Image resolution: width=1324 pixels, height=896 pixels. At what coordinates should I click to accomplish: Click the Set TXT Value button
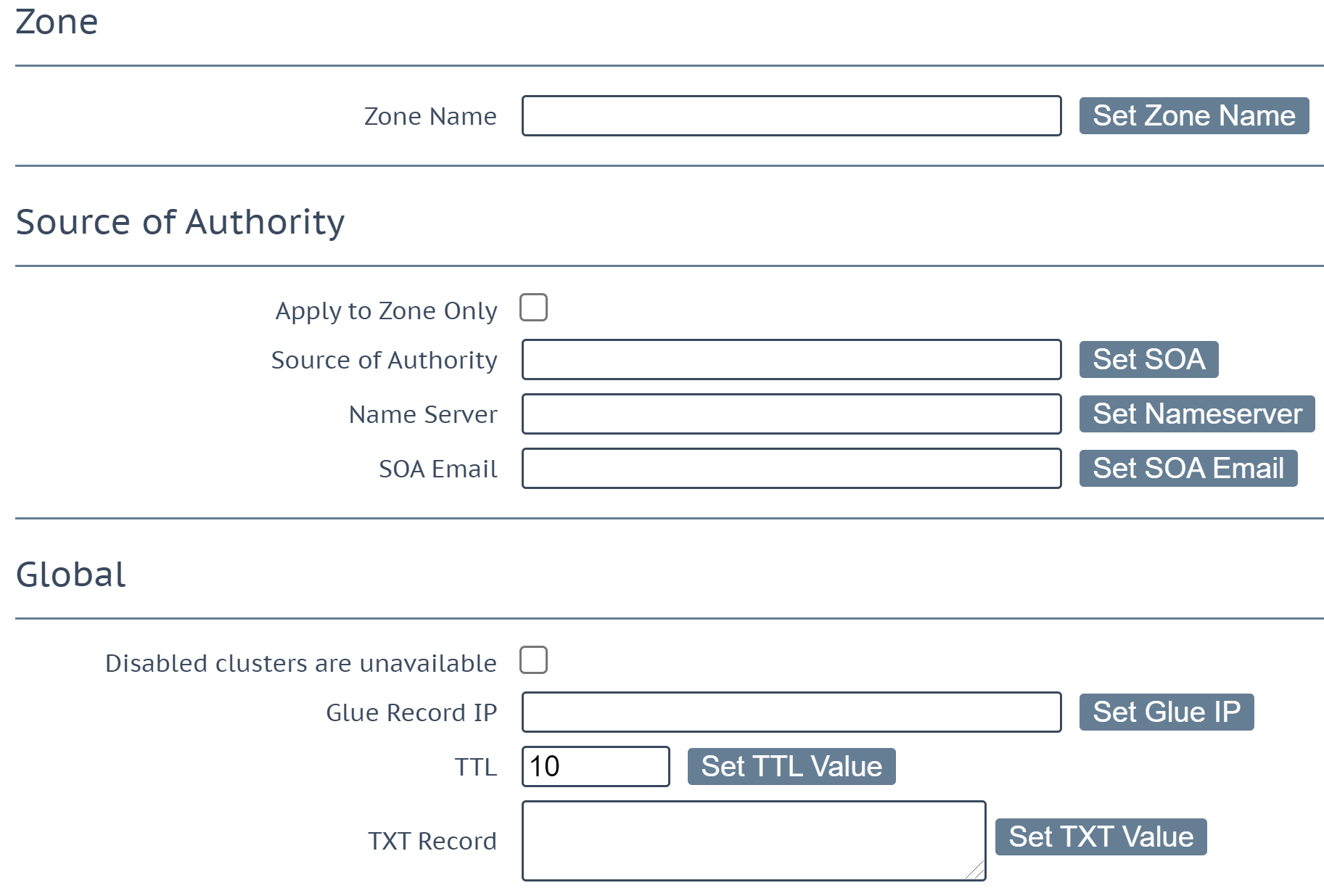click(x=1101, y=837)
